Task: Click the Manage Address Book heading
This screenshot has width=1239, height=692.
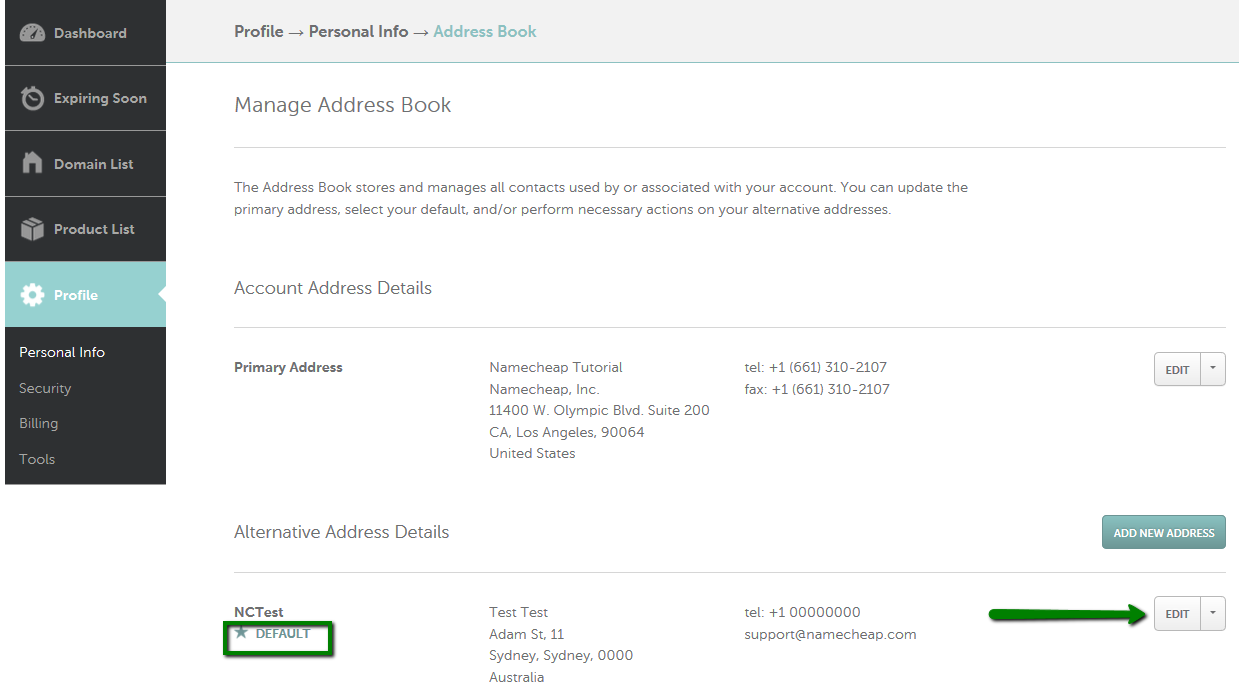Action: pyautogui.click(x=343, y=105)
